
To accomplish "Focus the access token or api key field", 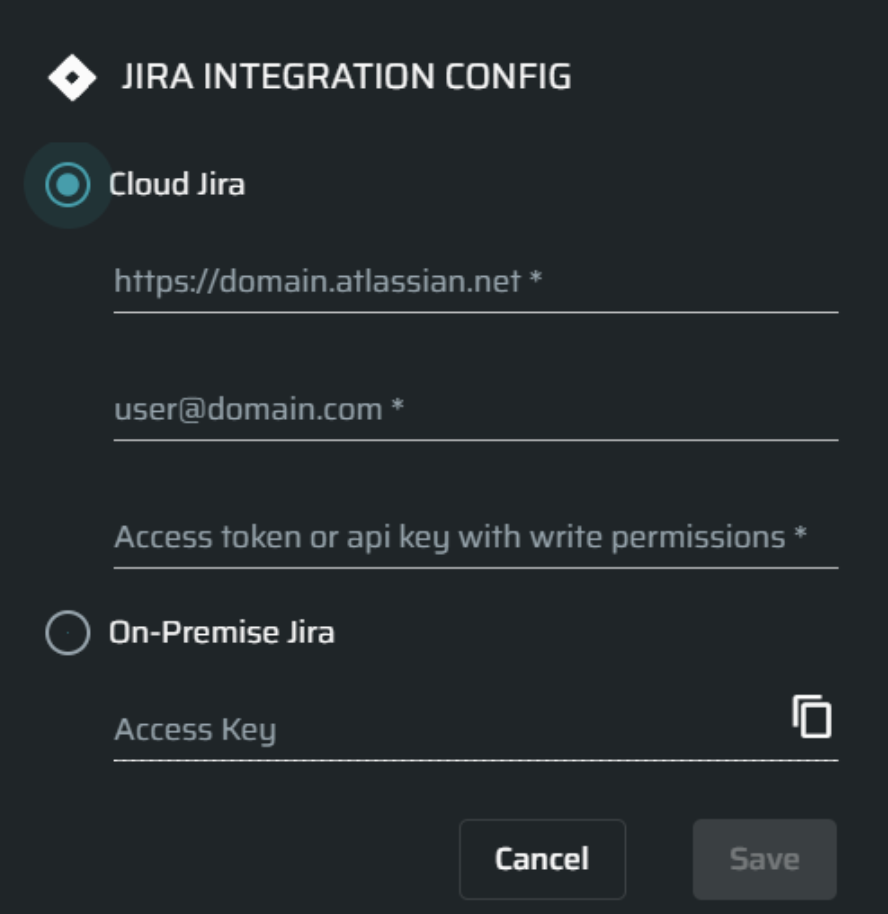I will coord(476,538).
